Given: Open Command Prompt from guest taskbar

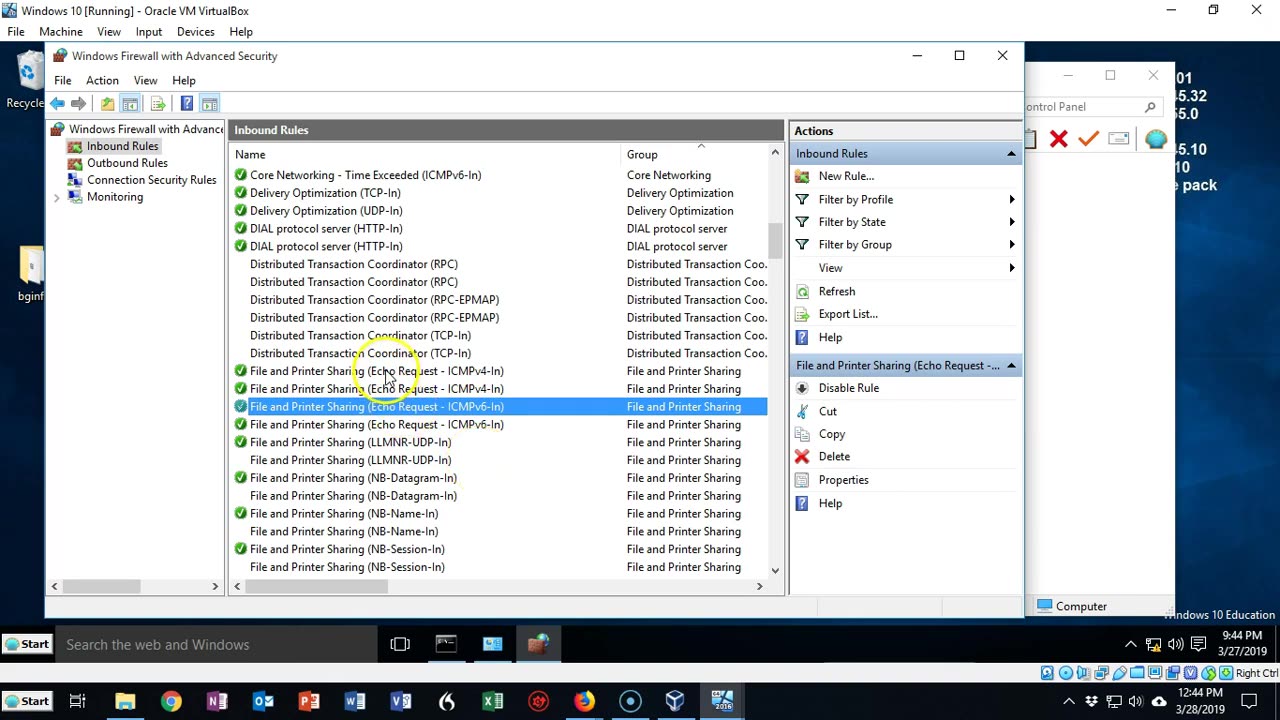Looking at the screenshot, I should coord(446,644).
